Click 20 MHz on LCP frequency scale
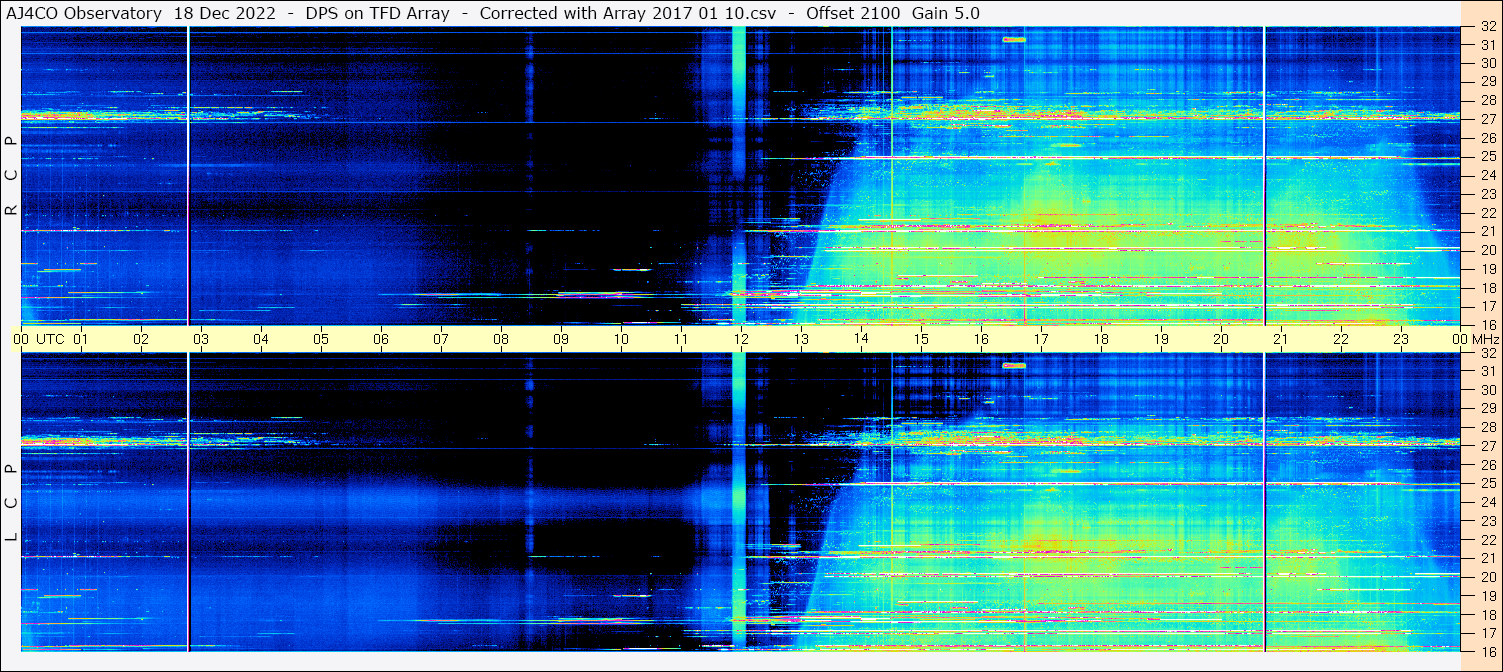The image size is (1503, 672). (x=1487, y=576)
